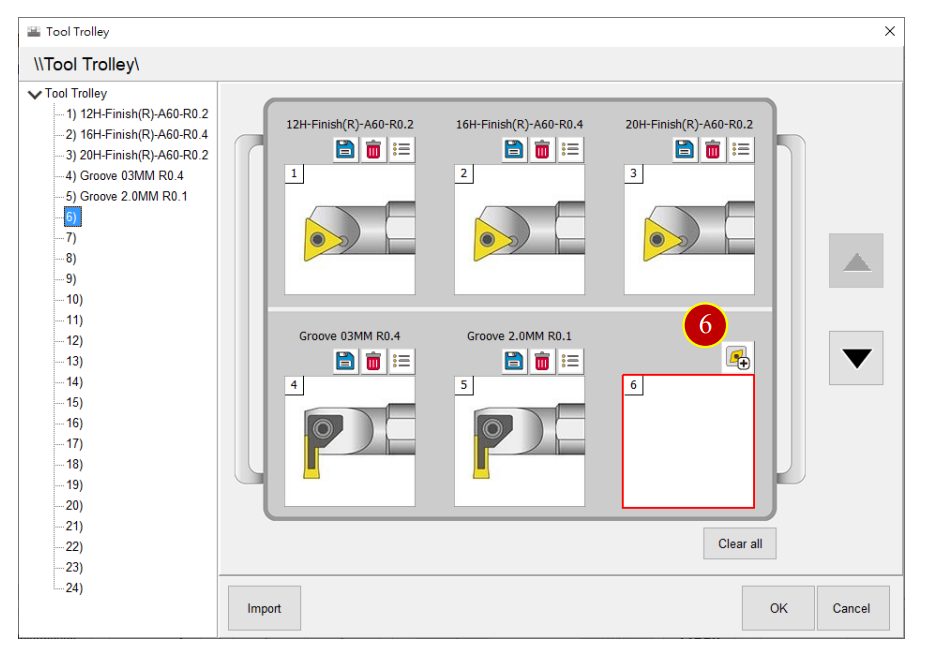Save tool 20H-Finish(R)-A60-R0.2 with disk icon

[684, 149]
